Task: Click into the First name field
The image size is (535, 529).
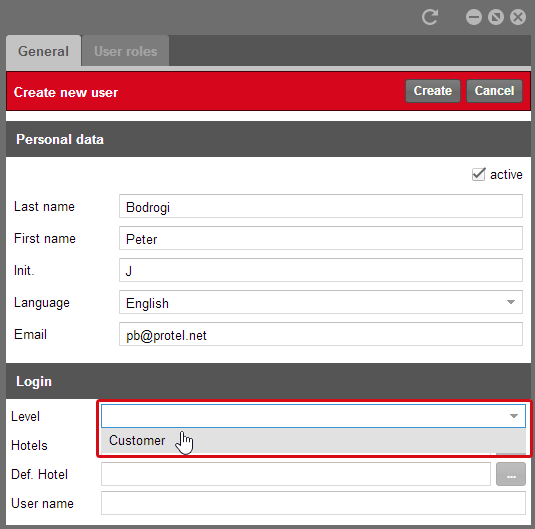Action: 321,238
